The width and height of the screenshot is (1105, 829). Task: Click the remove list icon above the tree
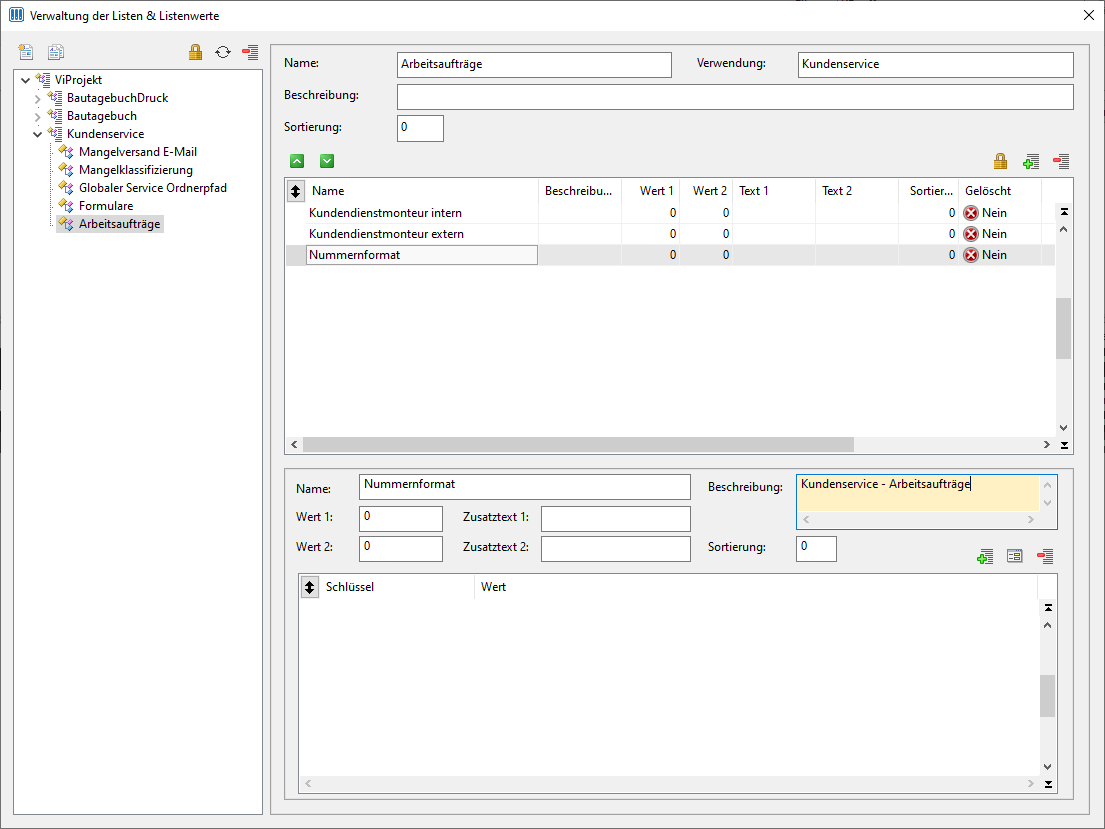250,52
